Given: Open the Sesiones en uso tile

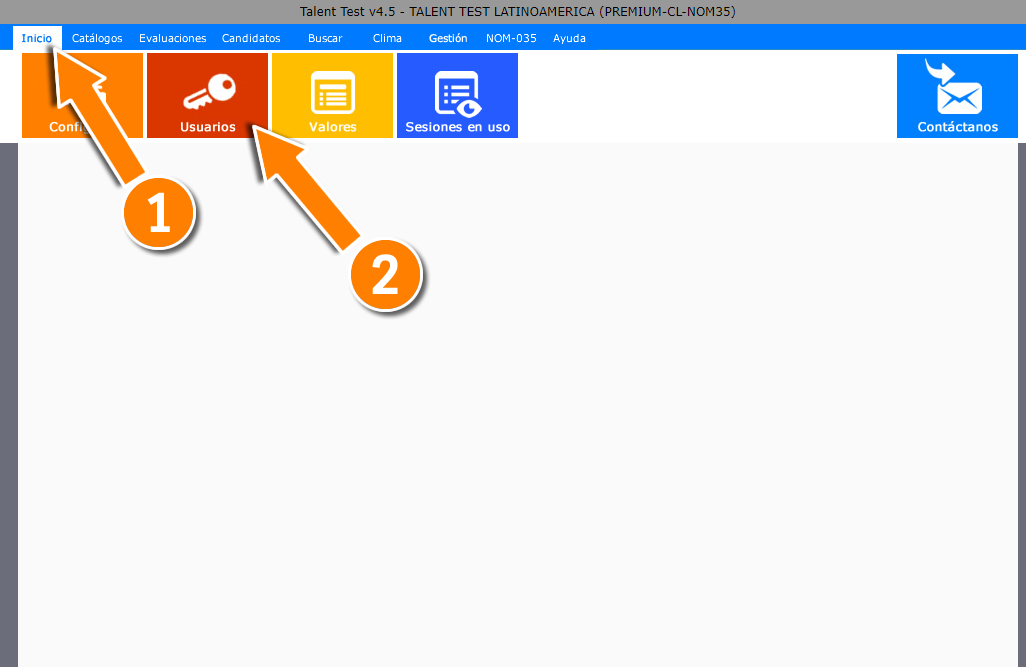Looking at the screenshot, I should tap(457, 96).
